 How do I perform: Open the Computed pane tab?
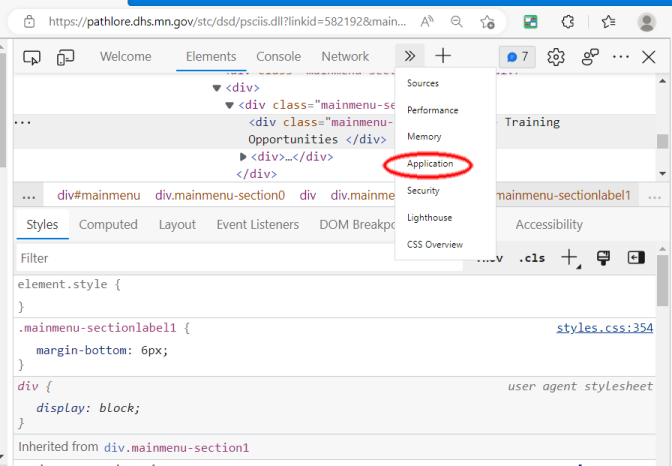pyautogui.click(x=108, y=225)
